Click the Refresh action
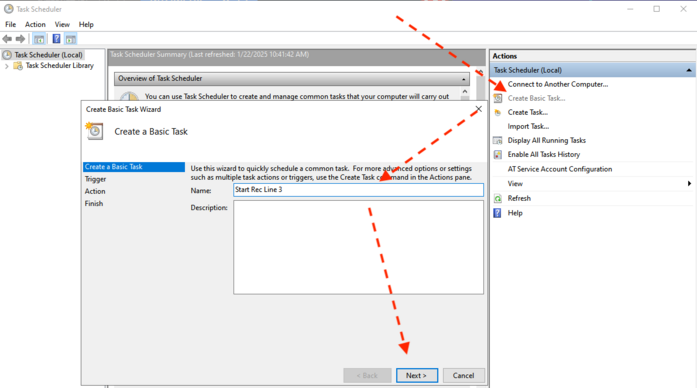 [519, 198]
